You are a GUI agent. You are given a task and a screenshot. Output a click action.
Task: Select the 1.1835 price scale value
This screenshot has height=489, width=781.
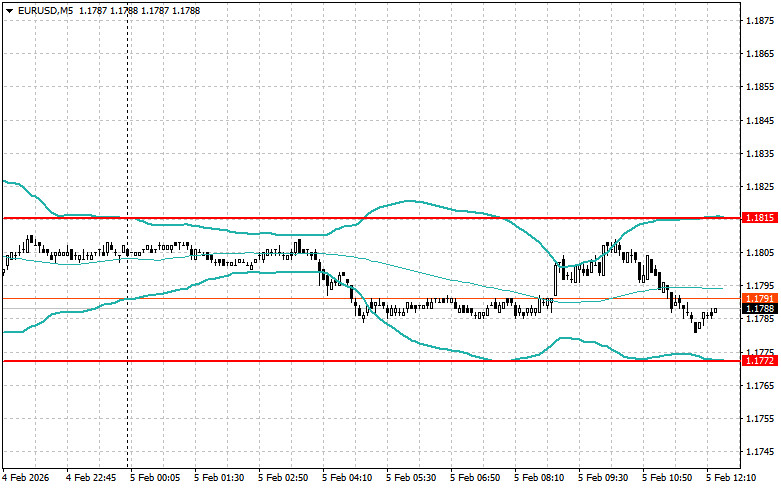coord(760,153)
